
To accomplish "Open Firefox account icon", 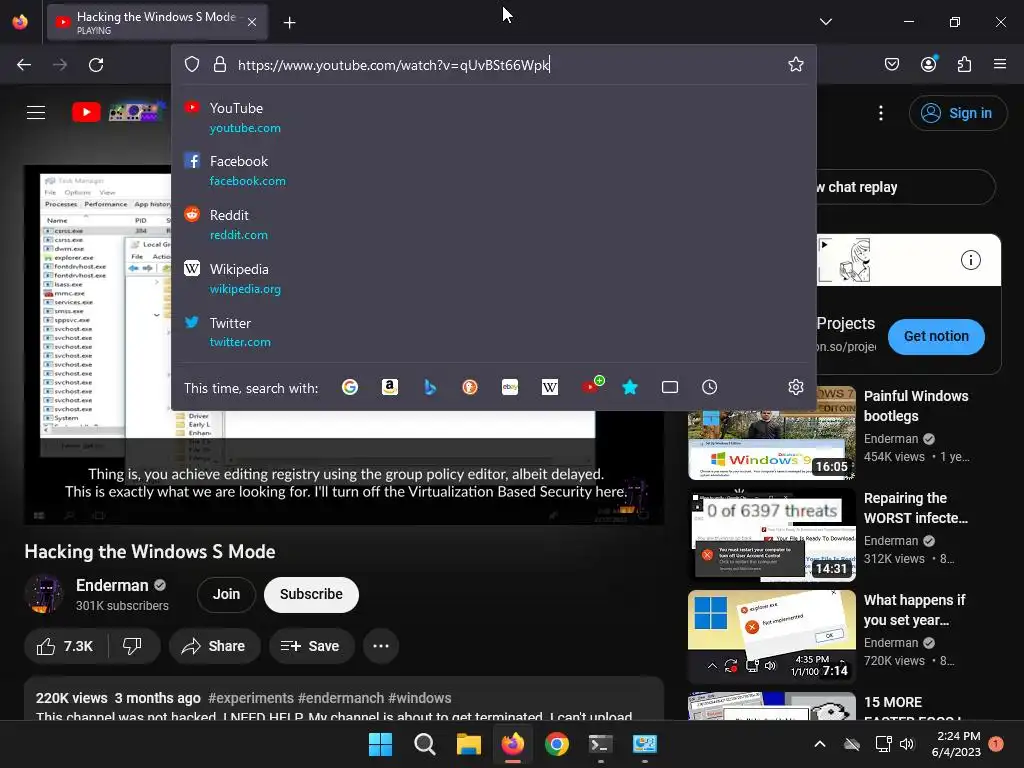I will 928,64.
